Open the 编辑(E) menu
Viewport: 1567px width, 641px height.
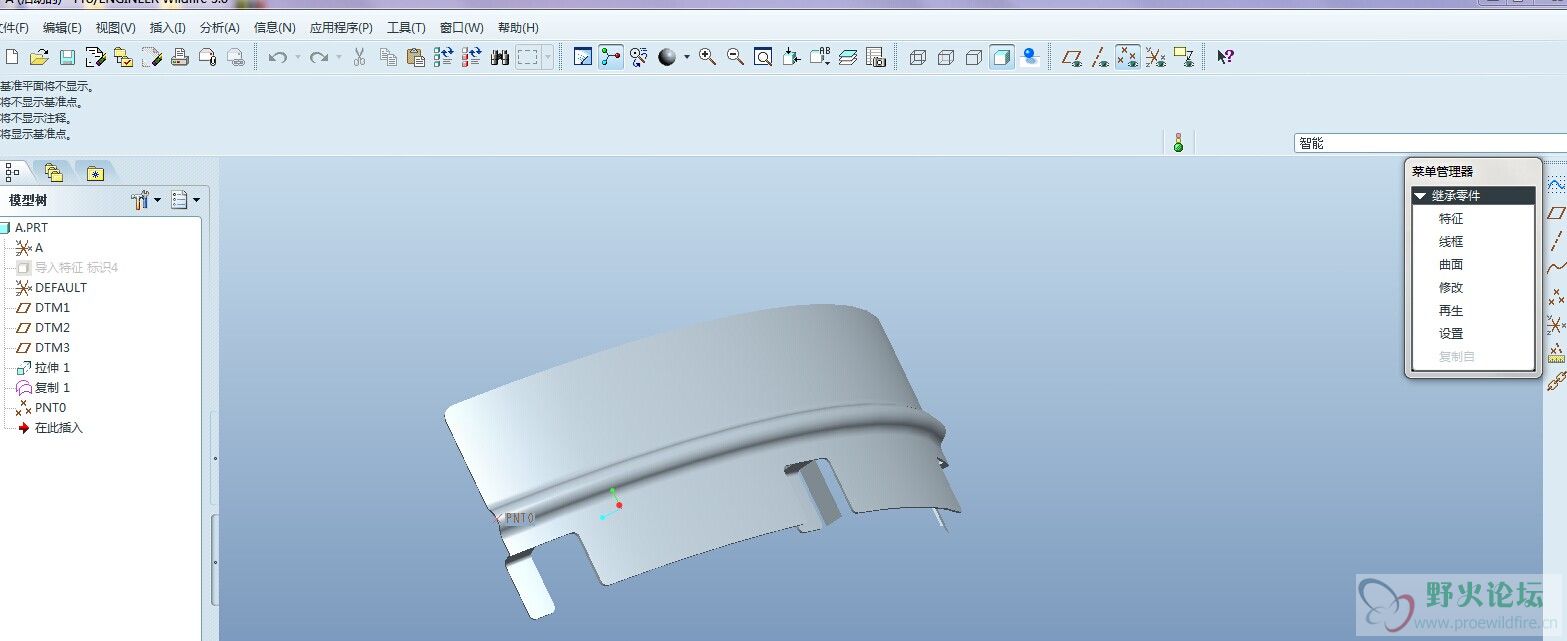(x=62, y=28)
